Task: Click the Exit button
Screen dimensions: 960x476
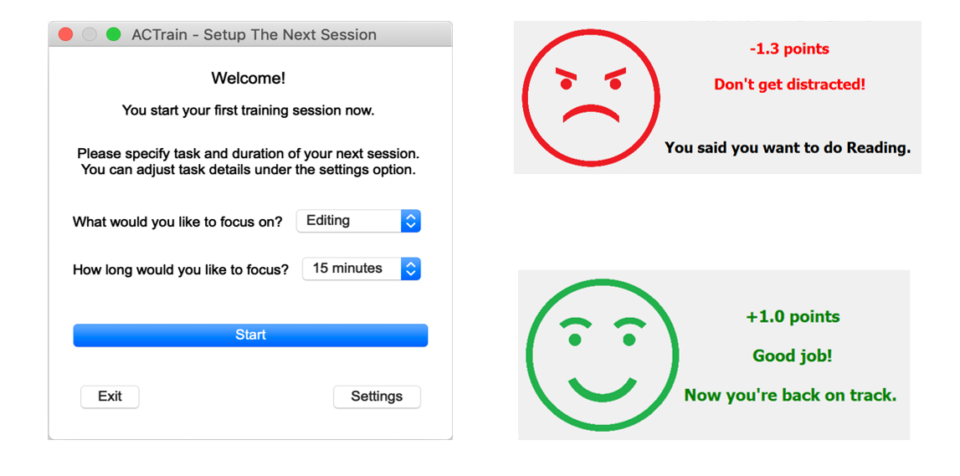Action: click(x=110, y=397)
